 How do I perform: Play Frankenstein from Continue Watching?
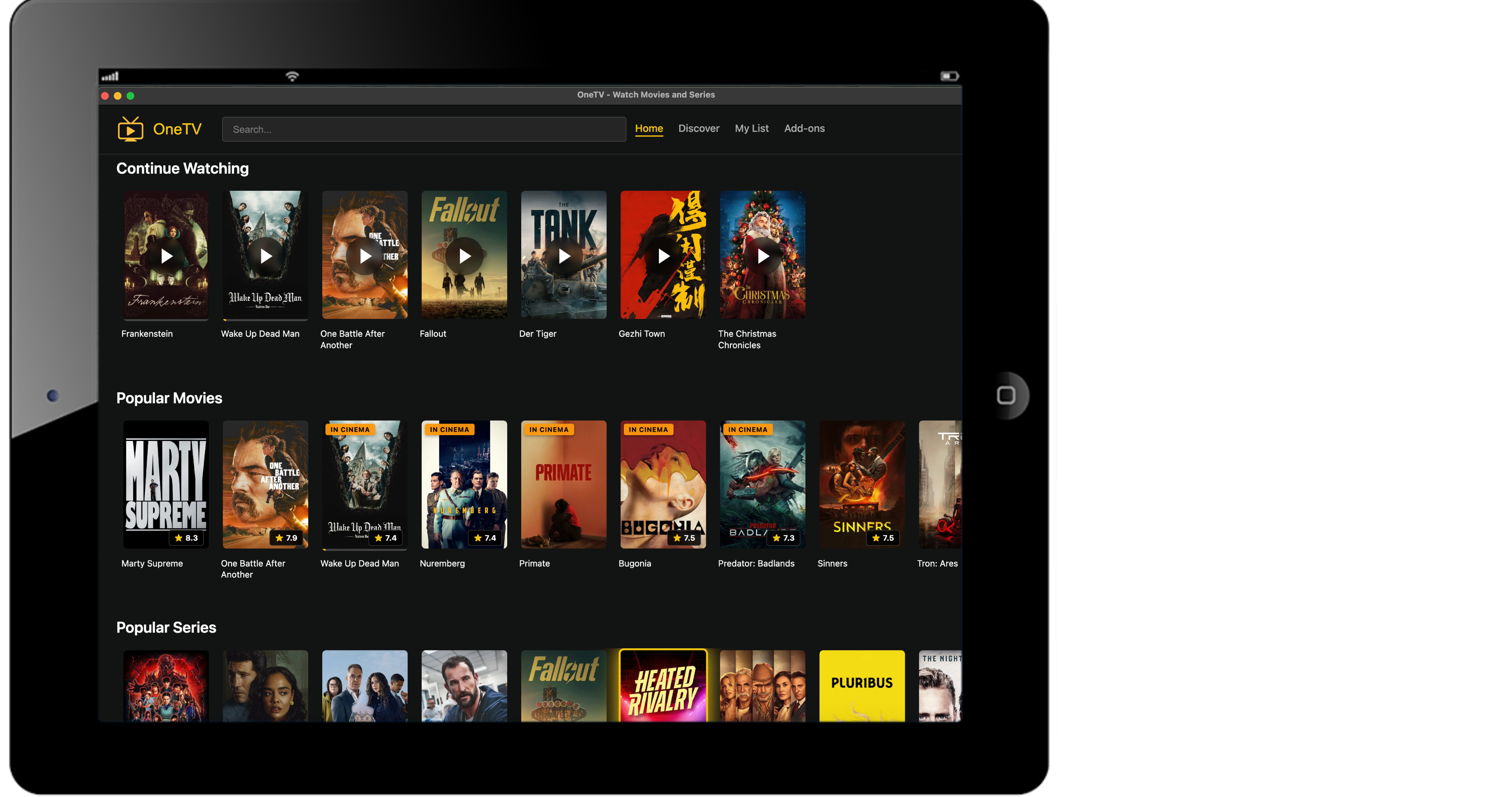tap(165, 256)
